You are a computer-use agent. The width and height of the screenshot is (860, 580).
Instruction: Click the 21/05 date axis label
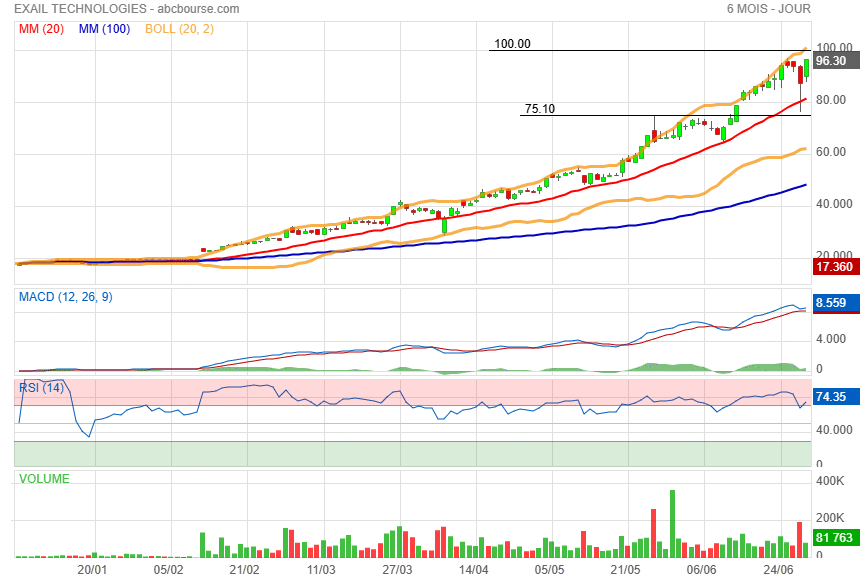[x=626, y=570]
